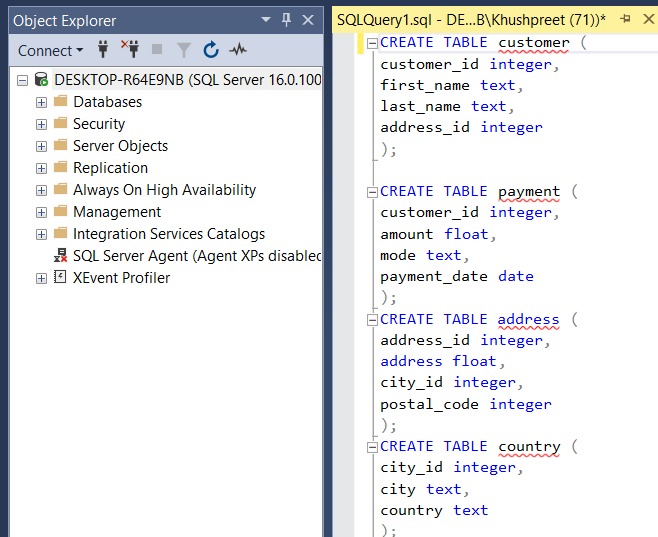Select the Databases tree item
The image size is (658, 537).
[107, 102]
